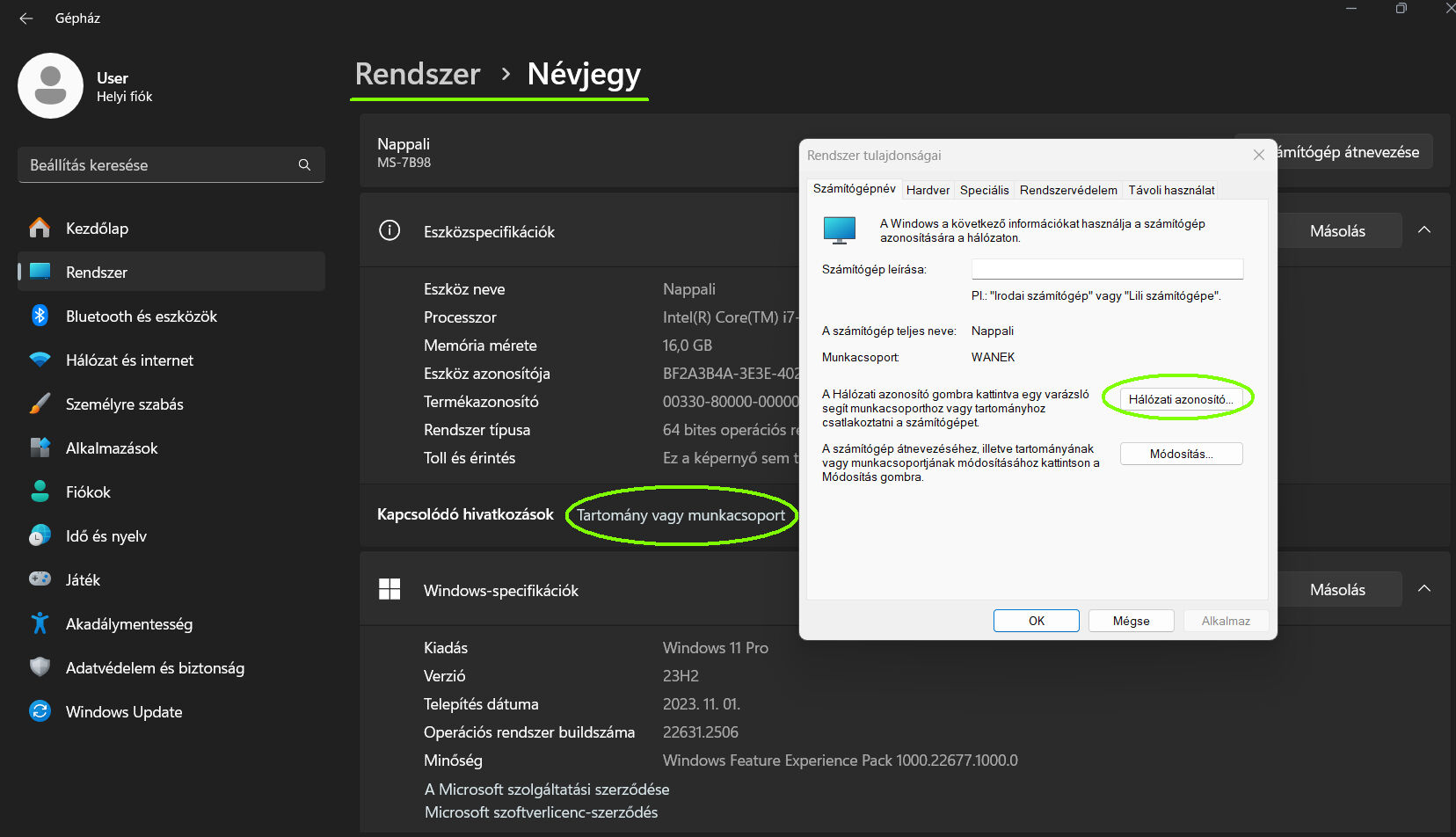1456x837 pixels.
Task: Open Tartomány vagy munkacsoport link
Action: click(681, 515)
